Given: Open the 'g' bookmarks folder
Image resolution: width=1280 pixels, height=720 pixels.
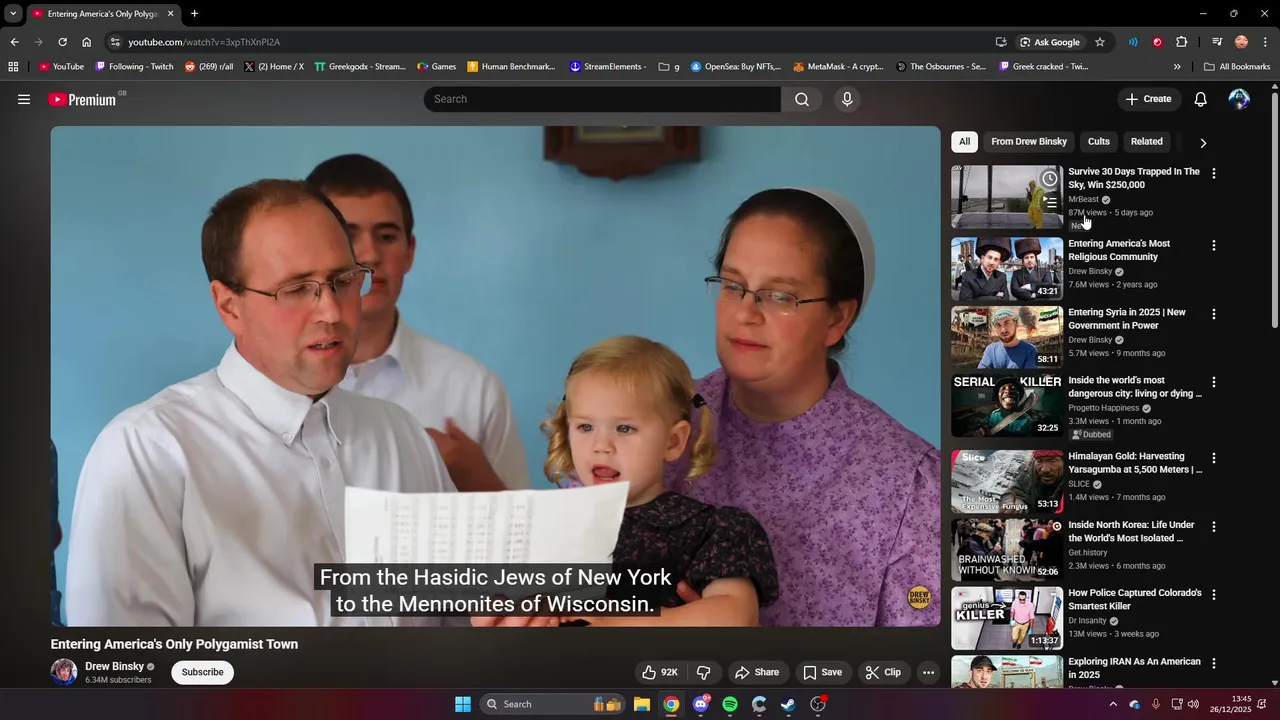Looking at the screenshot, I should 669,67.
